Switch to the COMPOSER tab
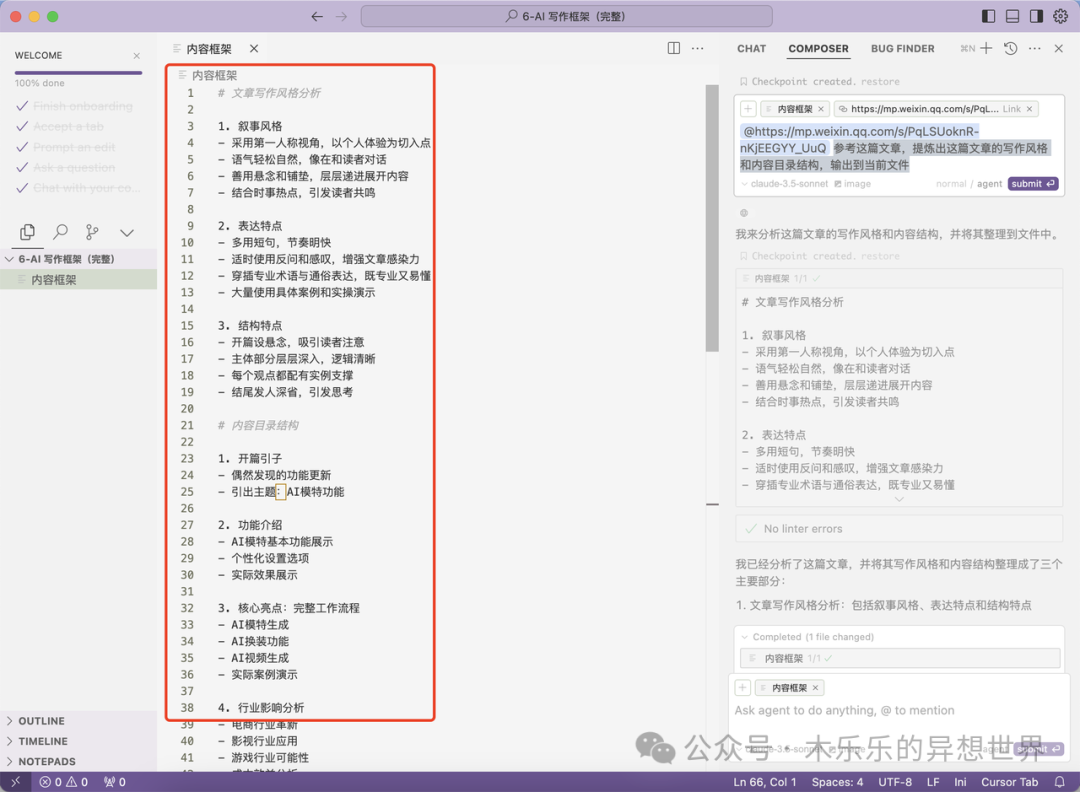 (818, 49)
